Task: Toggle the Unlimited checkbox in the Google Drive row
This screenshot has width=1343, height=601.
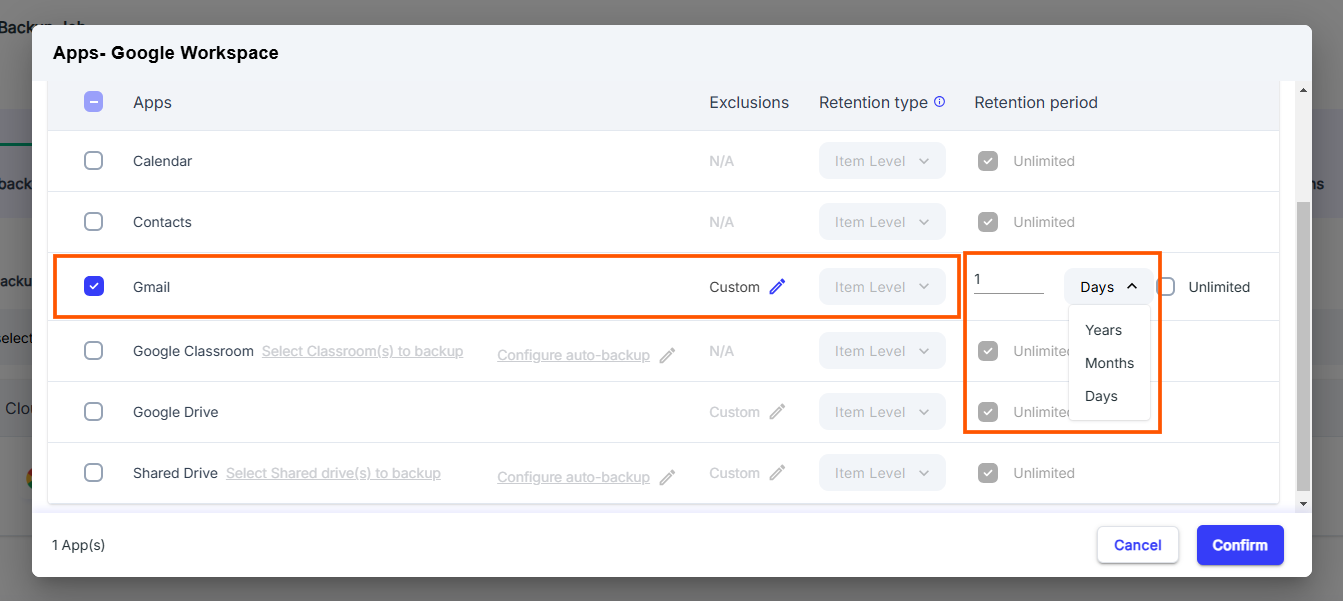Action: tap(988, 412)
